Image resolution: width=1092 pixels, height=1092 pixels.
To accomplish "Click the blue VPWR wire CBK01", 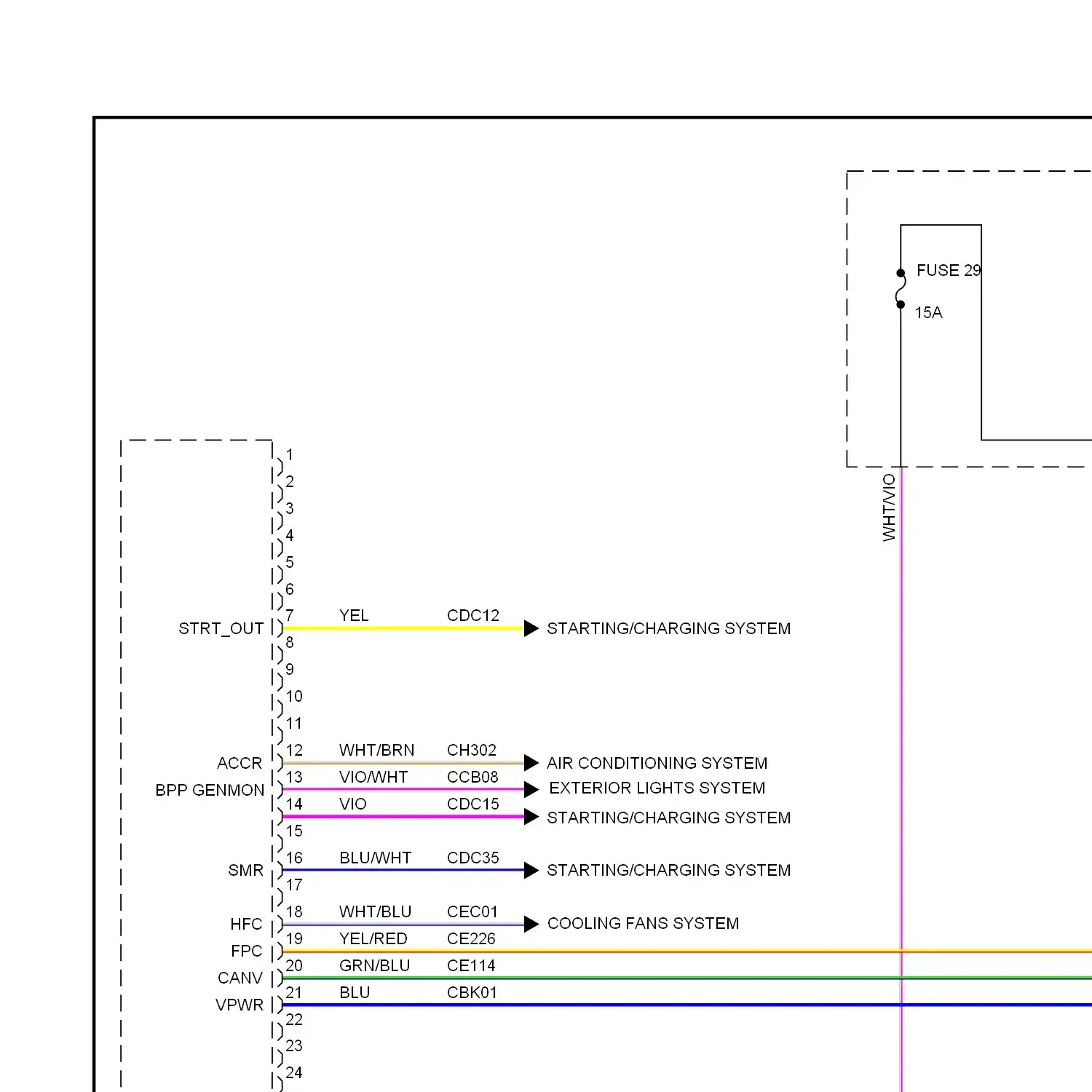I will point(687,1005).
